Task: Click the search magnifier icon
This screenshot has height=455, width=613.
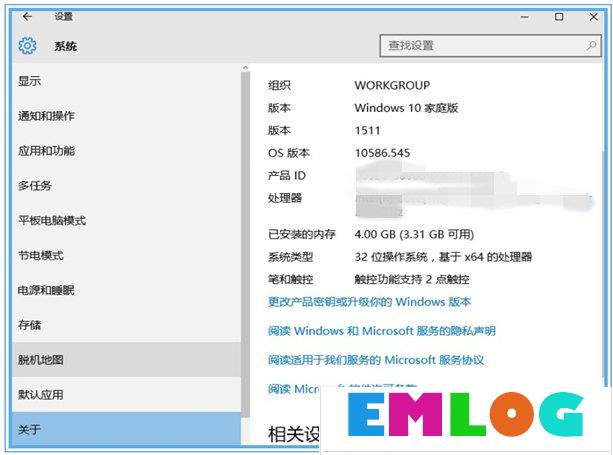Action: (x=591, y=46)
